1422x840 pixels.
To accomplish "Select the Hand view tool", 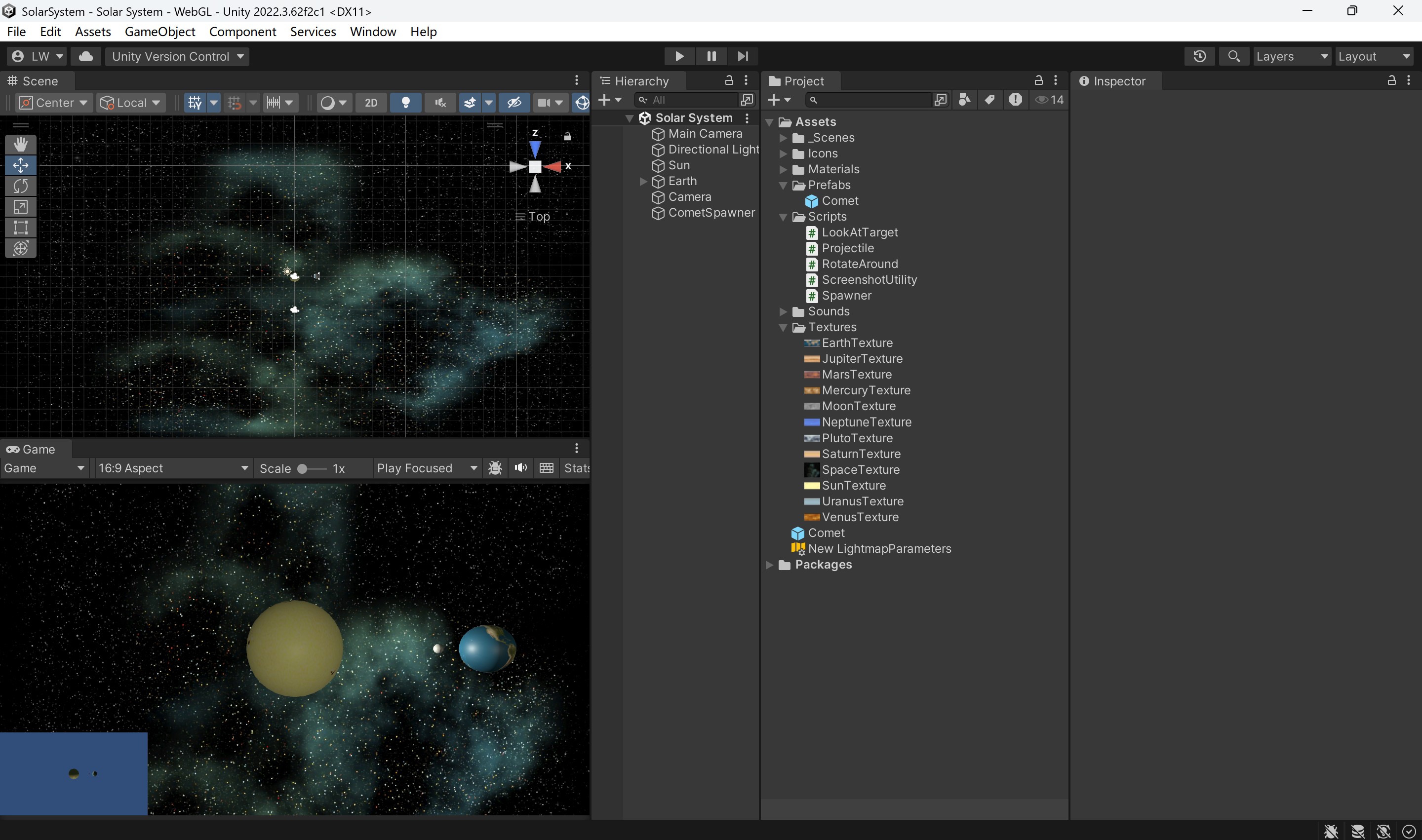I will (x=20, y=144).
